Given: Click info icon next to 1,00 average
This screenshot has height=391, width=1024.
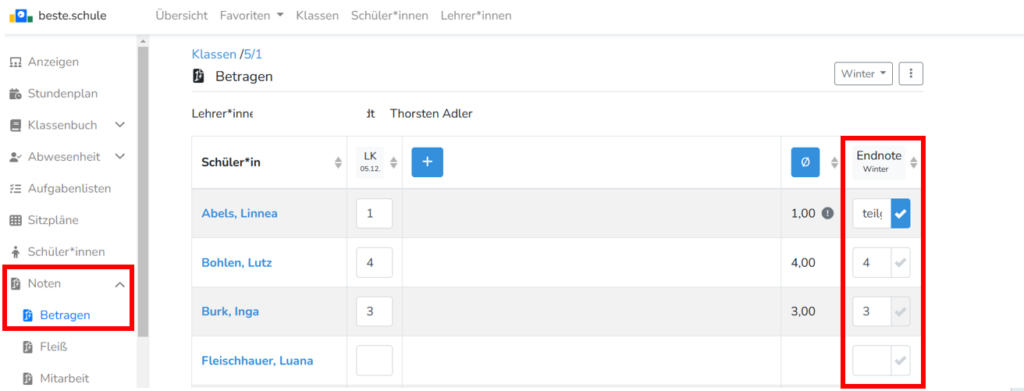Looking at the screenshot, I should 827,213.
